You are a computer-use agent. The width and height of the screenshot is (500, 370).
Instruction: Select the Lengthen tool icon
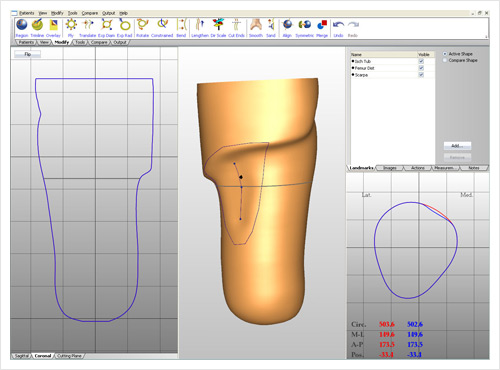(x=200, y=25)
